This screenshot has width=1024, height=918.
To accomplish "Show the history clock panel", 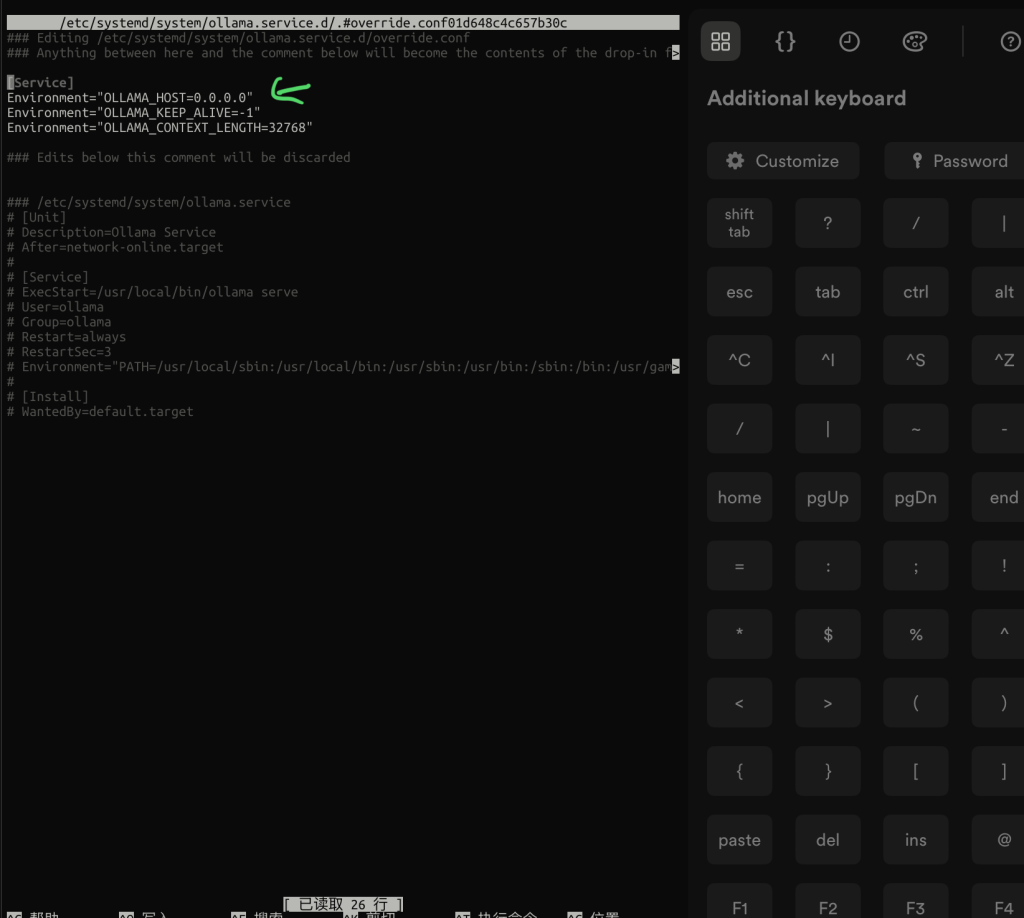I will 849,42.
